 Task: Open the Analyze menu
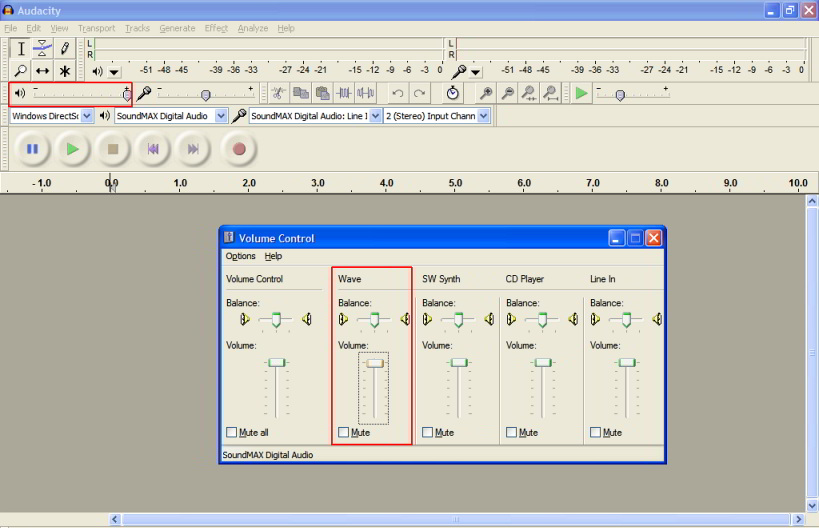tap(253, 28)
